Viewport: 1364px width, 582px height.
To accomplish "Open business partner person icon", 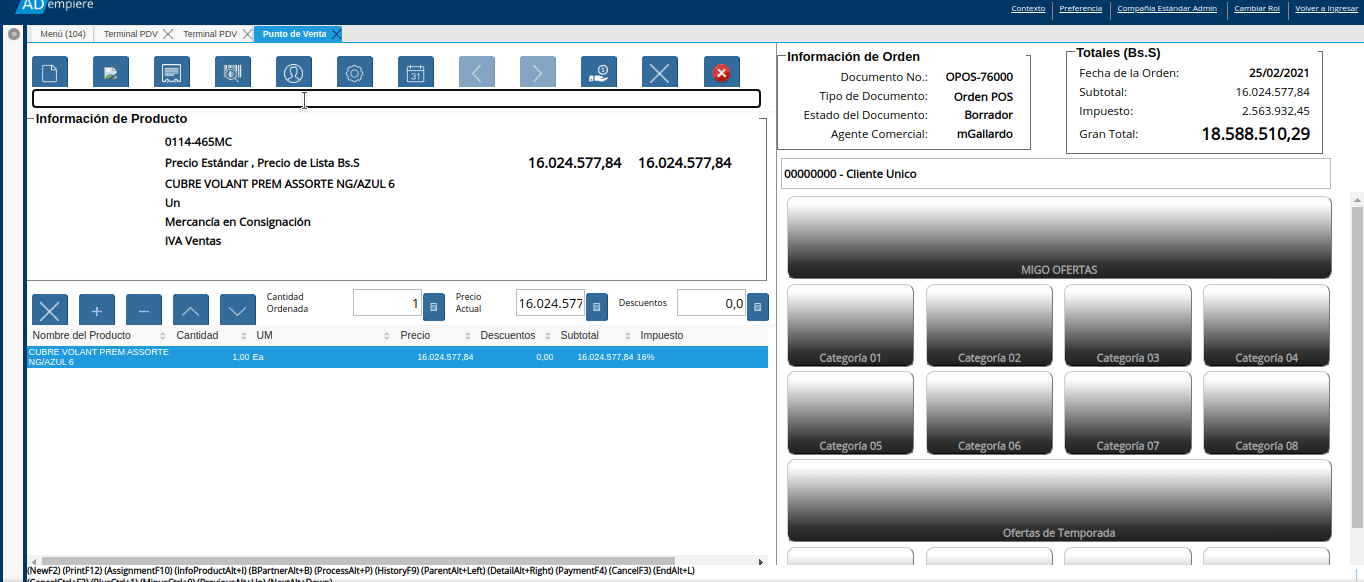I will 294,72.
